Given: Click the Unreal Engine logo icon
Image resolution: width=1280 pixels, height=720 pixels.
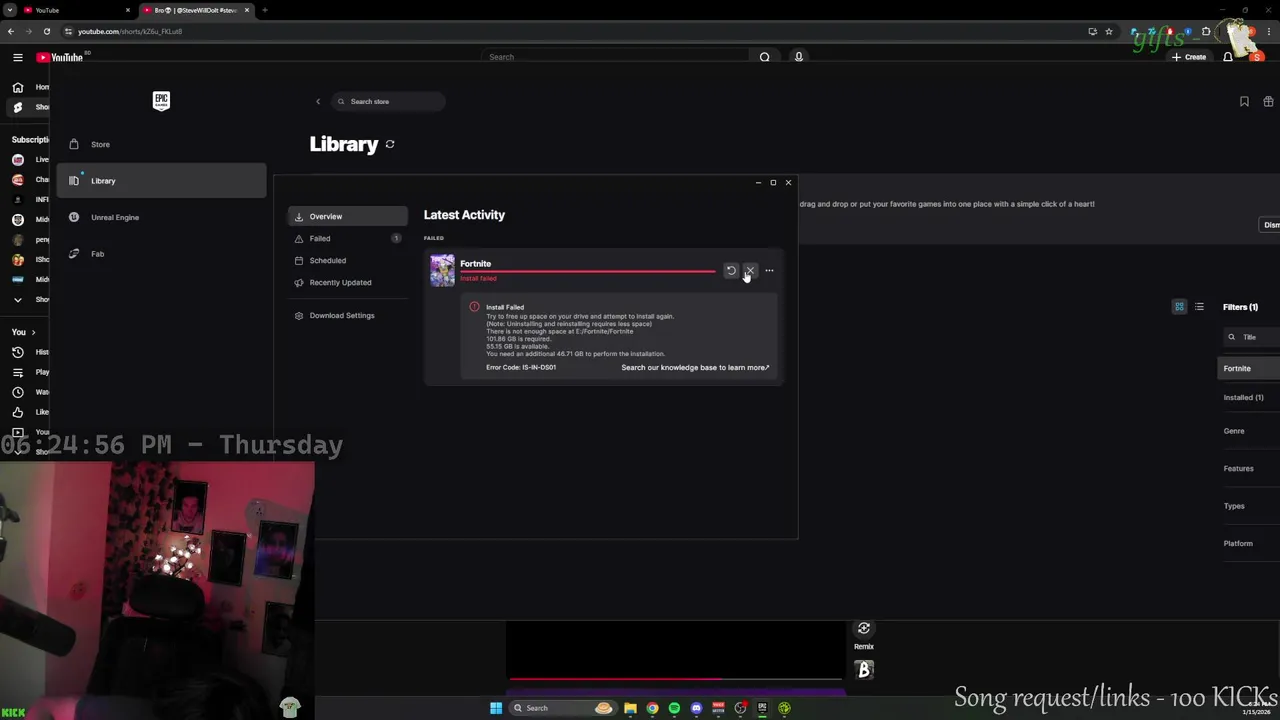Looking at the screenshot, I should click(x=73, y=217).
